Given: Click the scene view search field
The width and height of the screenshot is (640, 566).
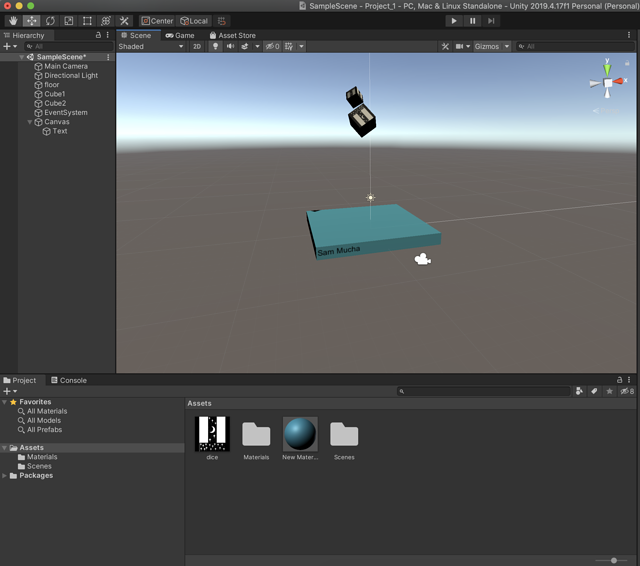Looking at the screenshot, I should pos(575,47).
